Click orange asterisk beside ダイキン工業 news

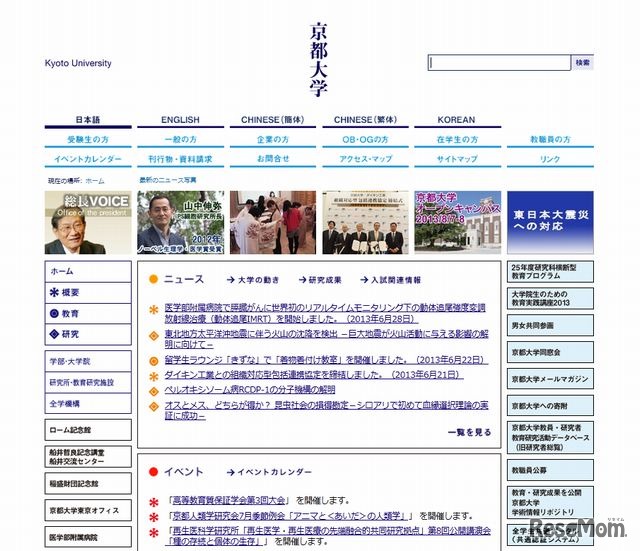pyautogui.click(x=153, y=376)
